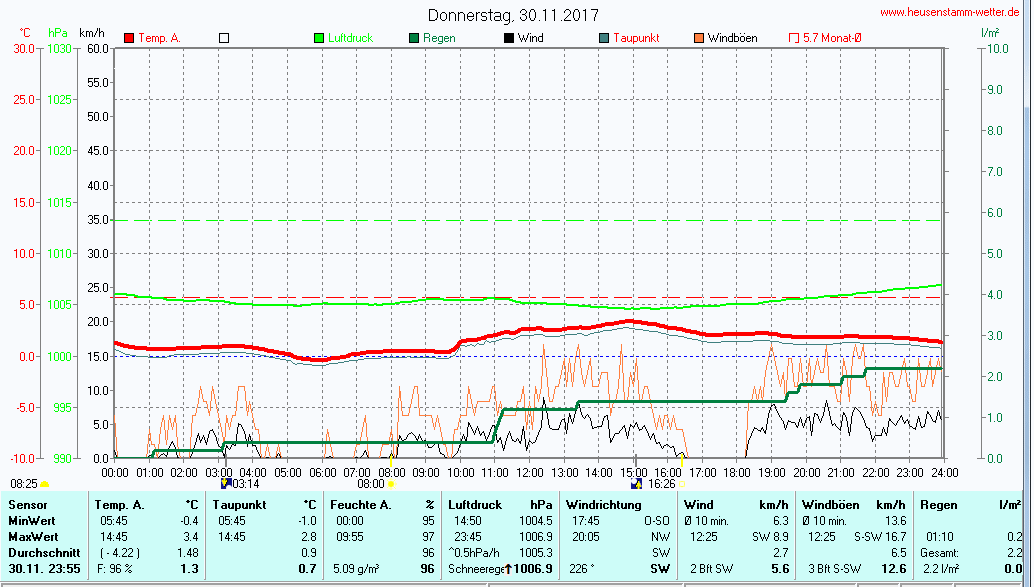Select the Windrichtung column header
The width and height of the screenshot is (1034, 587).
click(603, 505)
